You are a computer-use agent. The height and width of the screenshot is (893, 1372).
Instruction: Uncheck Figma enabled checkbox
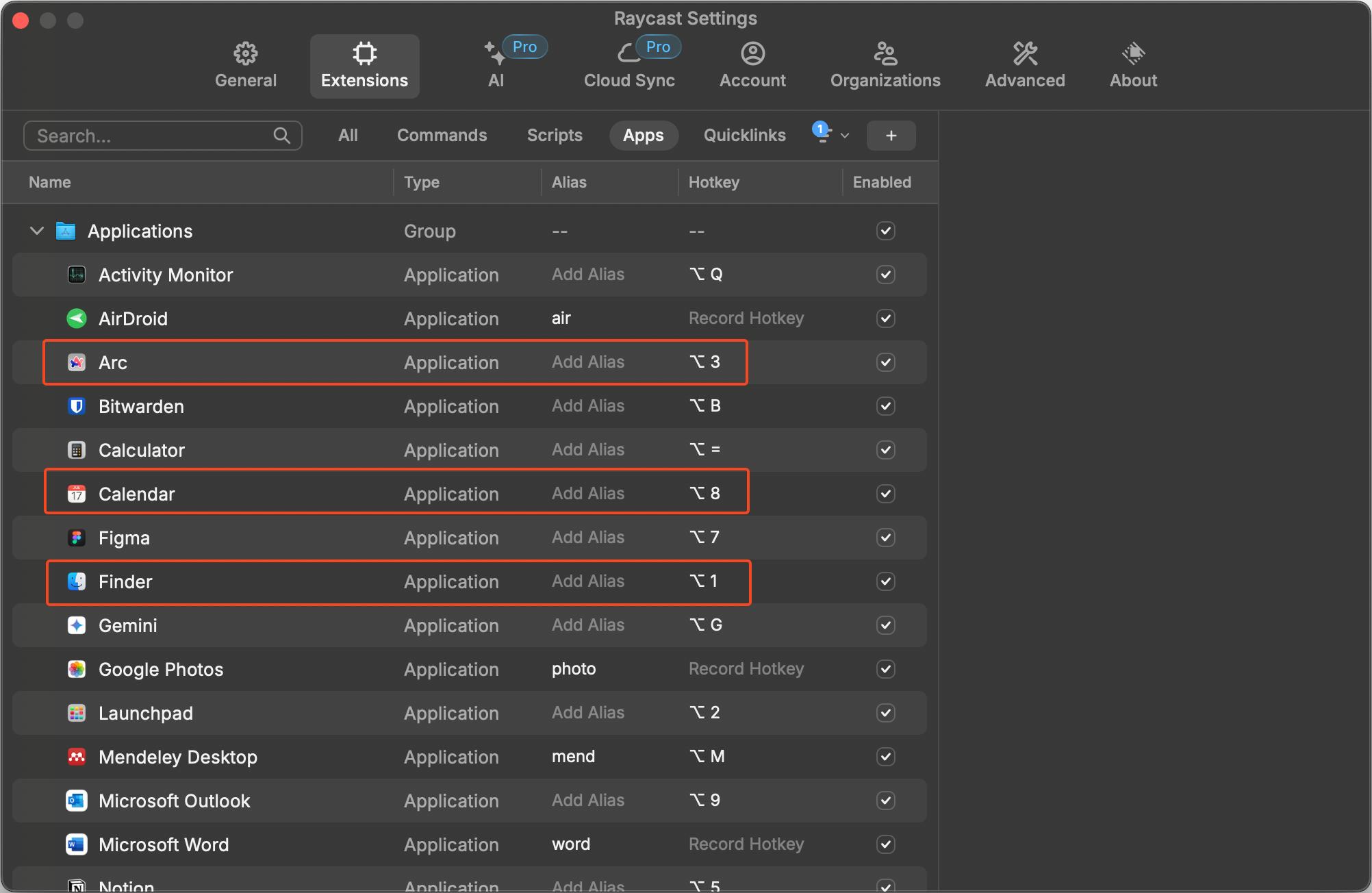coord(886,538)
